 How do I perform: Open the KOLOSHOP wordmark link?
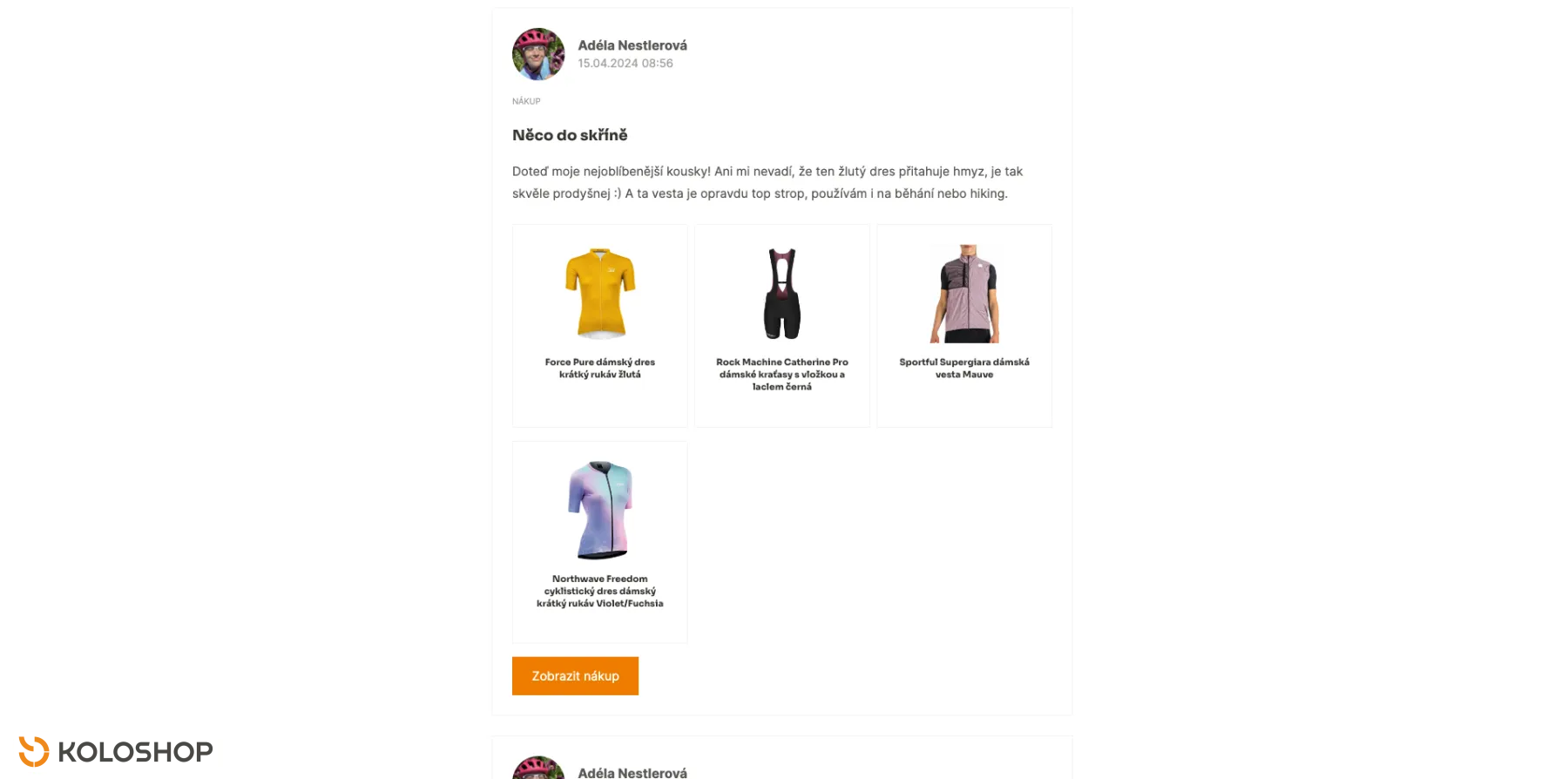135,752
